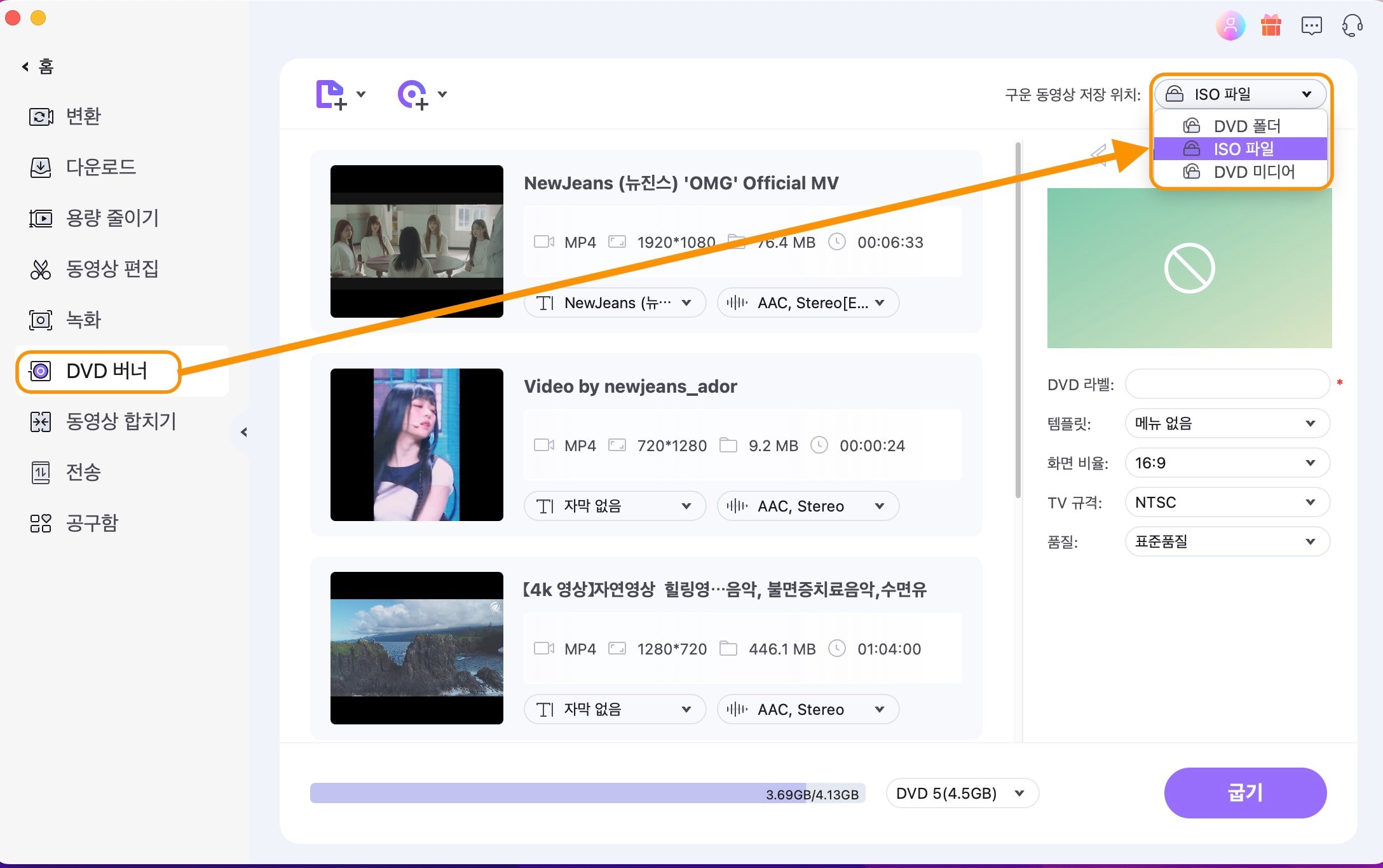Open the 품질 표준품질 dropdown
The image size is (1383, 868).
click(x=1227, y=541)
